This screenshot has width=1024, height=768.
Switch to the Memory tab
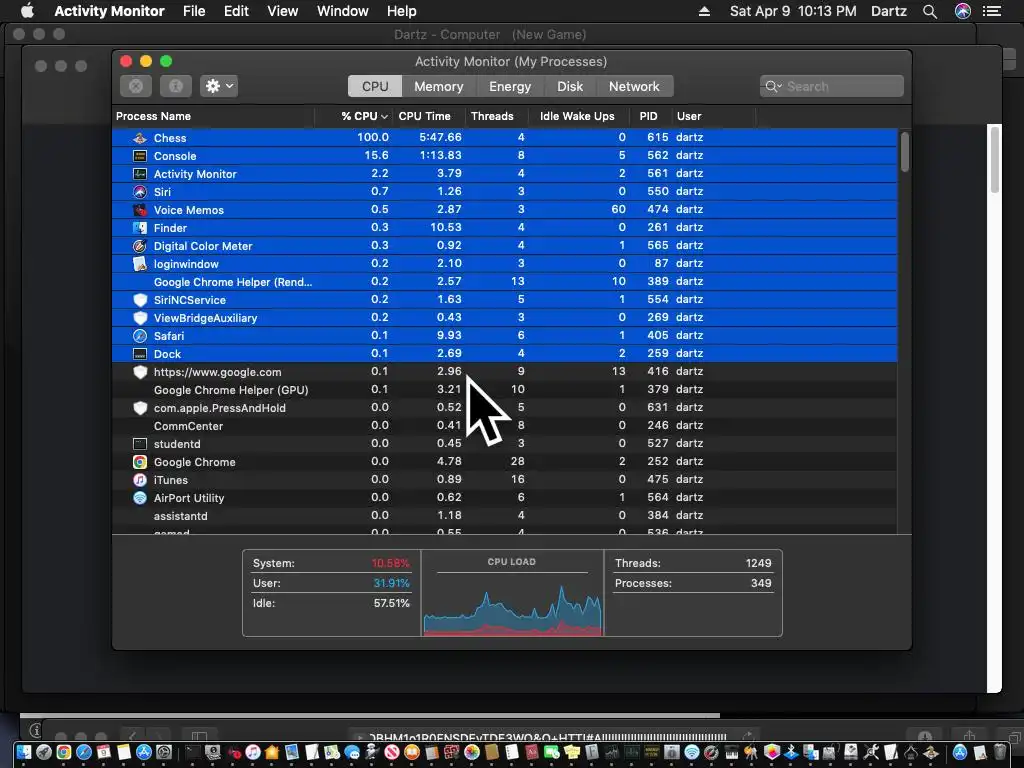438,86
